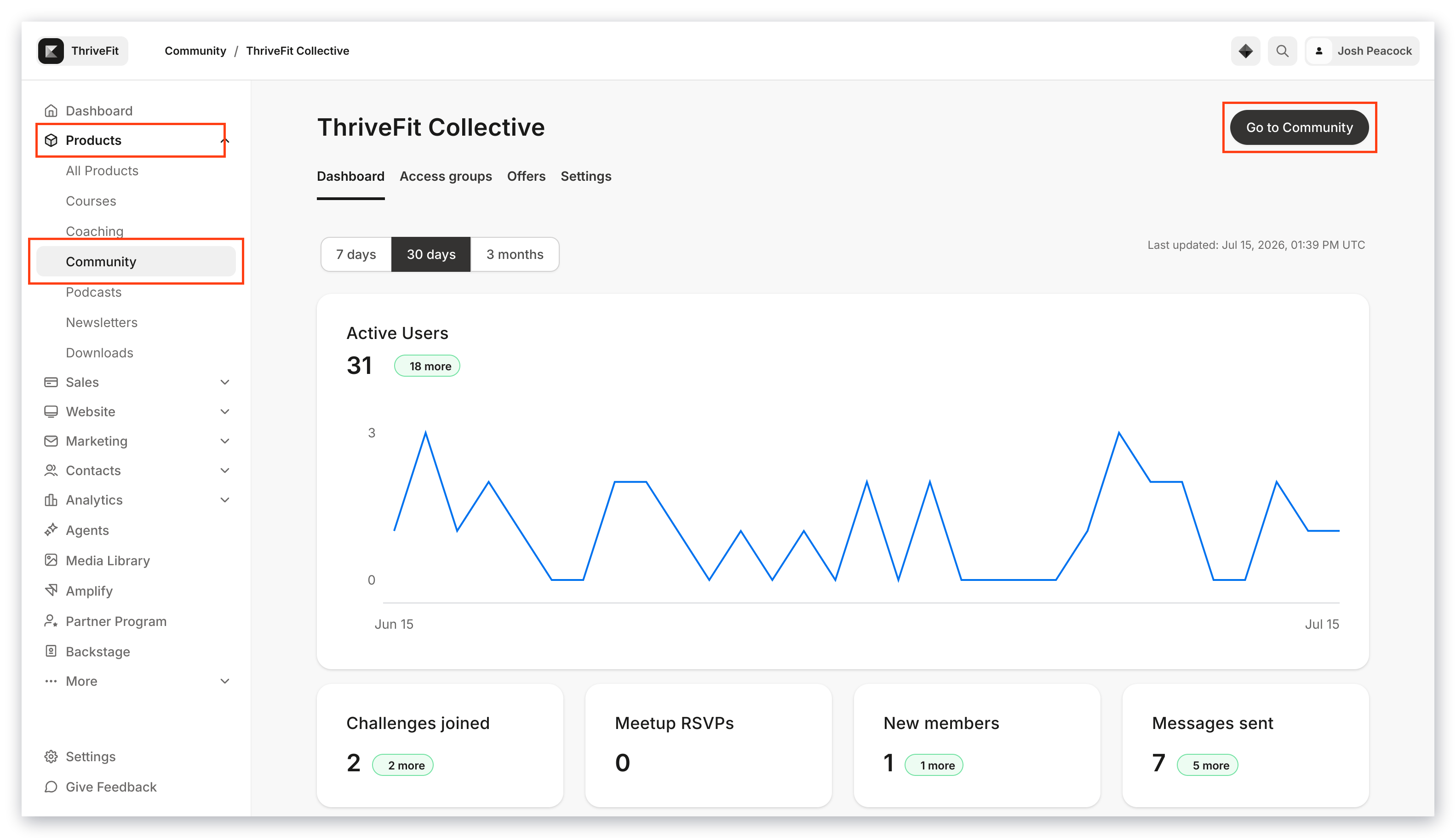The image size is (1456, 838).
Task: Open the Give Feedback link
Action: (110, 787)
